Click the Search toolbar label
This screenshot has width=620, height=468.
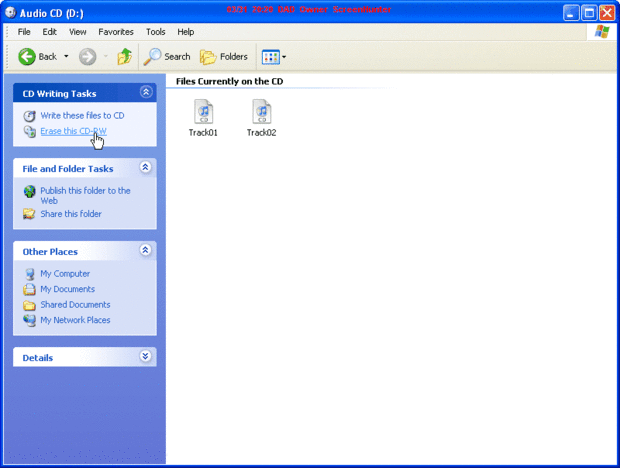[177, 57]
